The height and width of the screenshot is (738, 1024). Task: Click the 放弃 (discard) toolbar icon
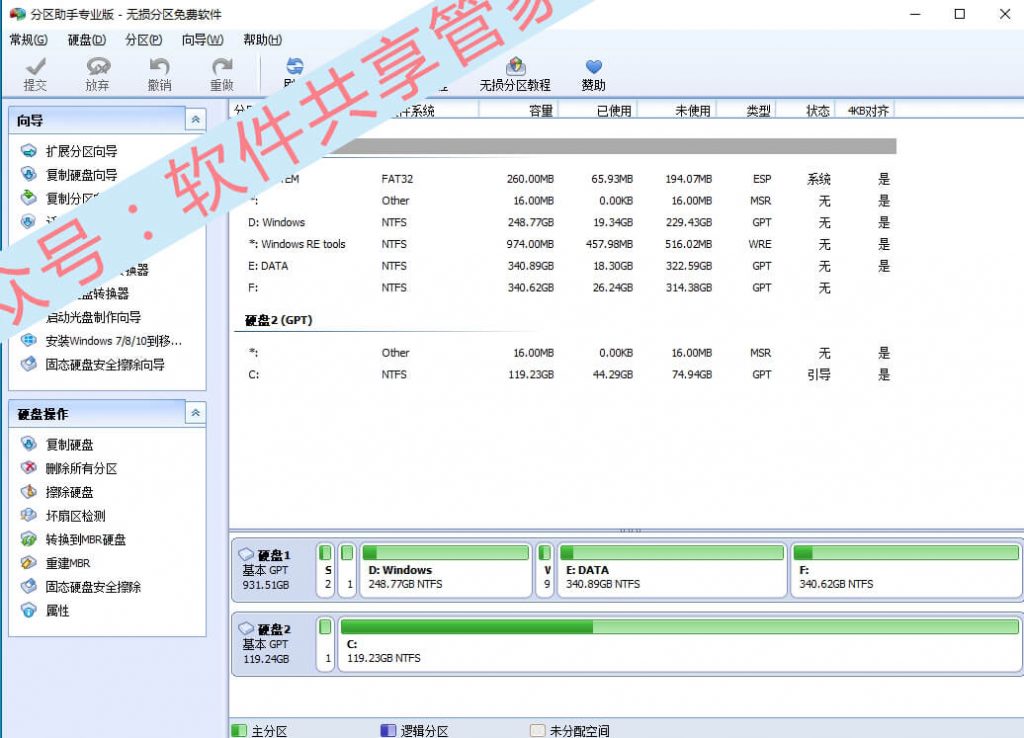(97, 67)
